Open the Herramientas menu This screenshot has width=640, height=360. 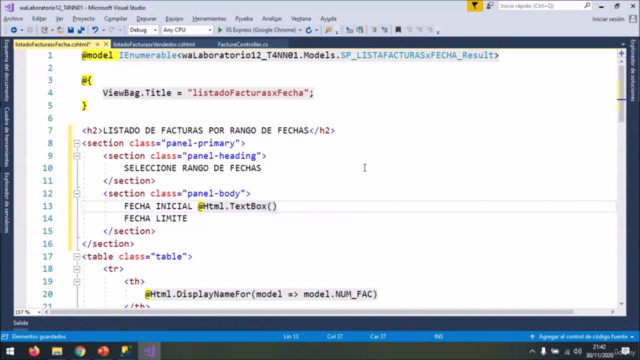pyautogui.click(x=209, y=19)
